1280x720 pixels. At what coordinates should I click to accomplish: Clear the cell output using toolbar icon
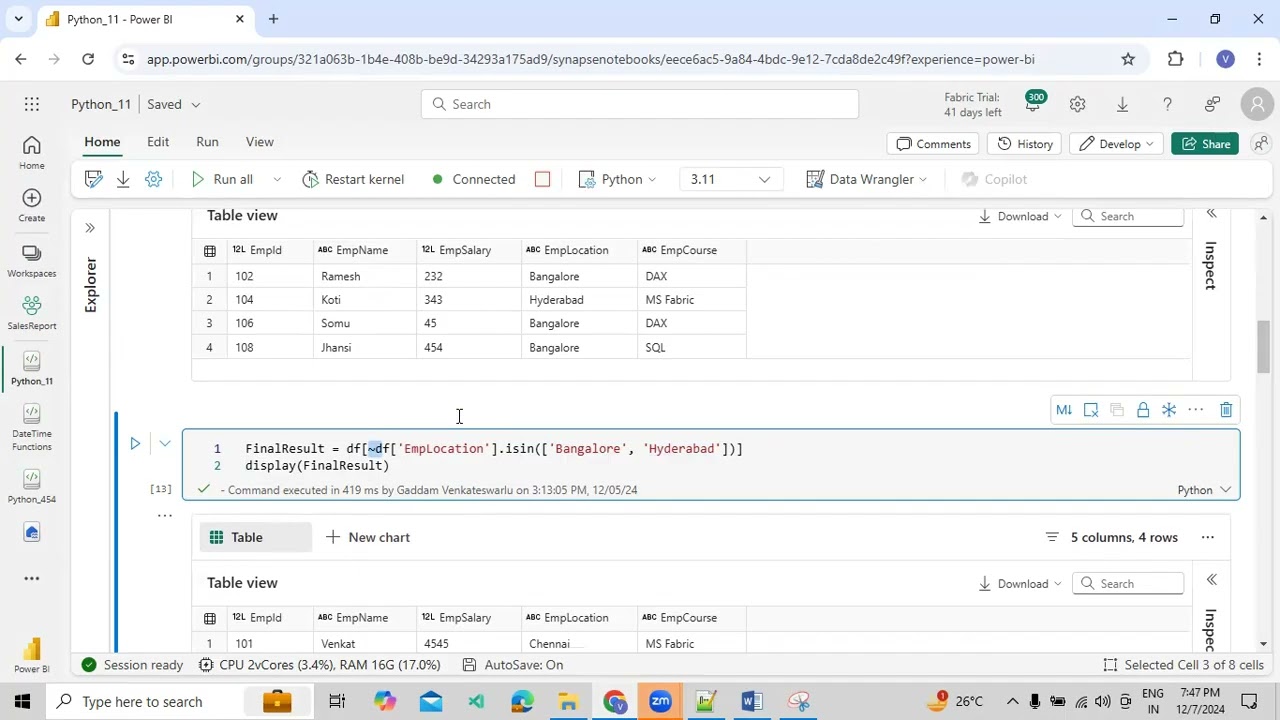click(1091, 410)
